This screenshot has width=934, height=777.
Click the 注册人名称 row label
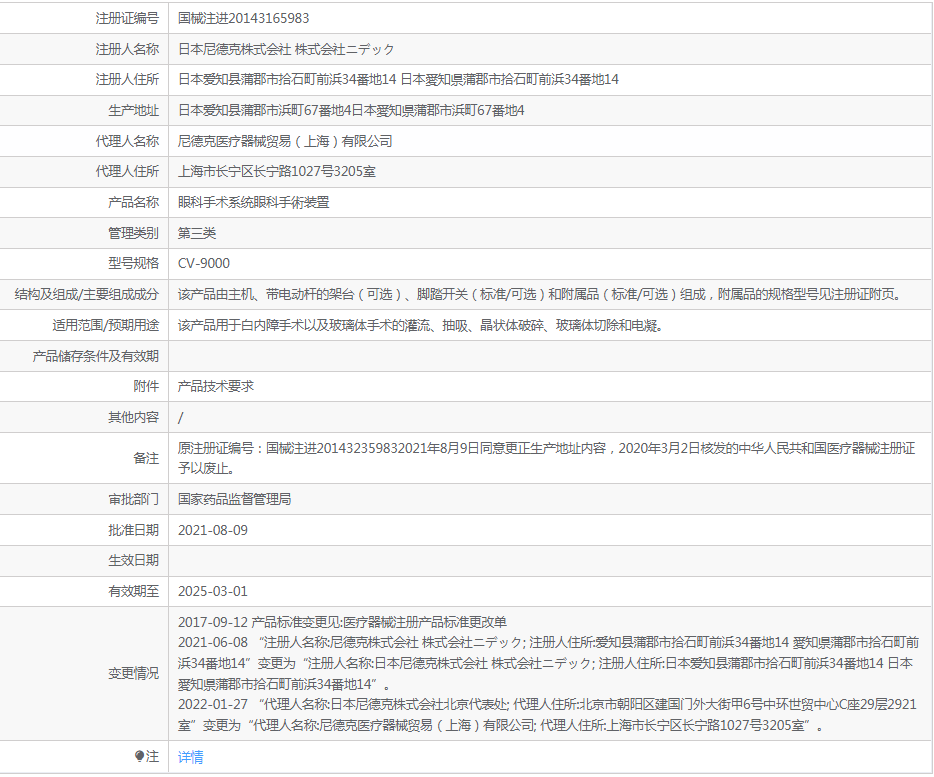[127, 49]
